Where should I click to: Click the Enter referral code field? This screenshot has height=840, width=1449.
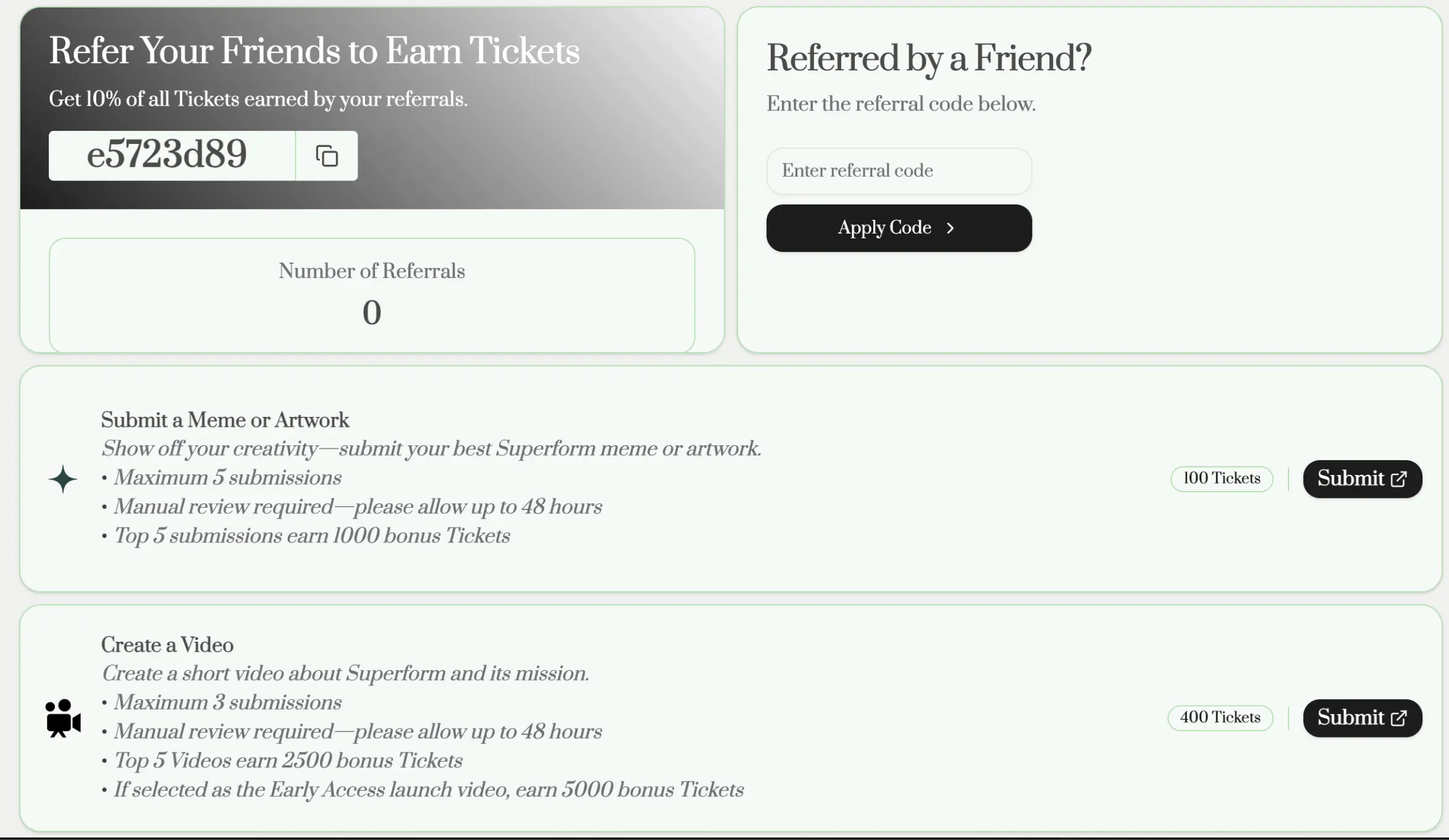coord(899,170)
